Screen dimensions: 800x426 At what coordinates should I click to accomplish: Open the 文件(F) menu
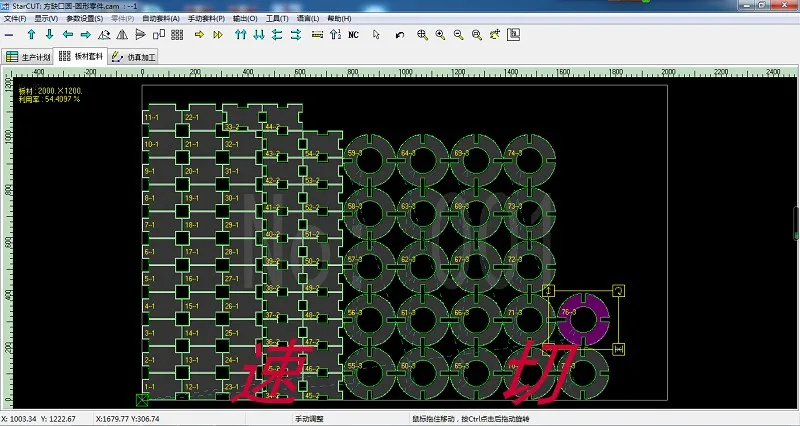(15, 18)
